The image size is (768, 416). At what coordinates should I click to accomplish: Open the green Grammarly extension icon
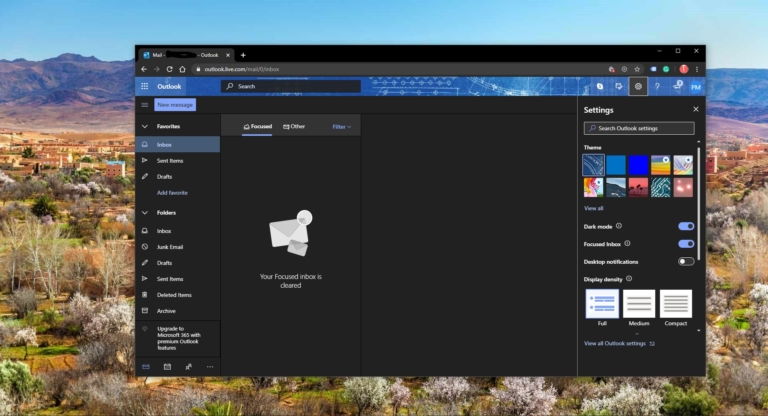coord(666,69)
